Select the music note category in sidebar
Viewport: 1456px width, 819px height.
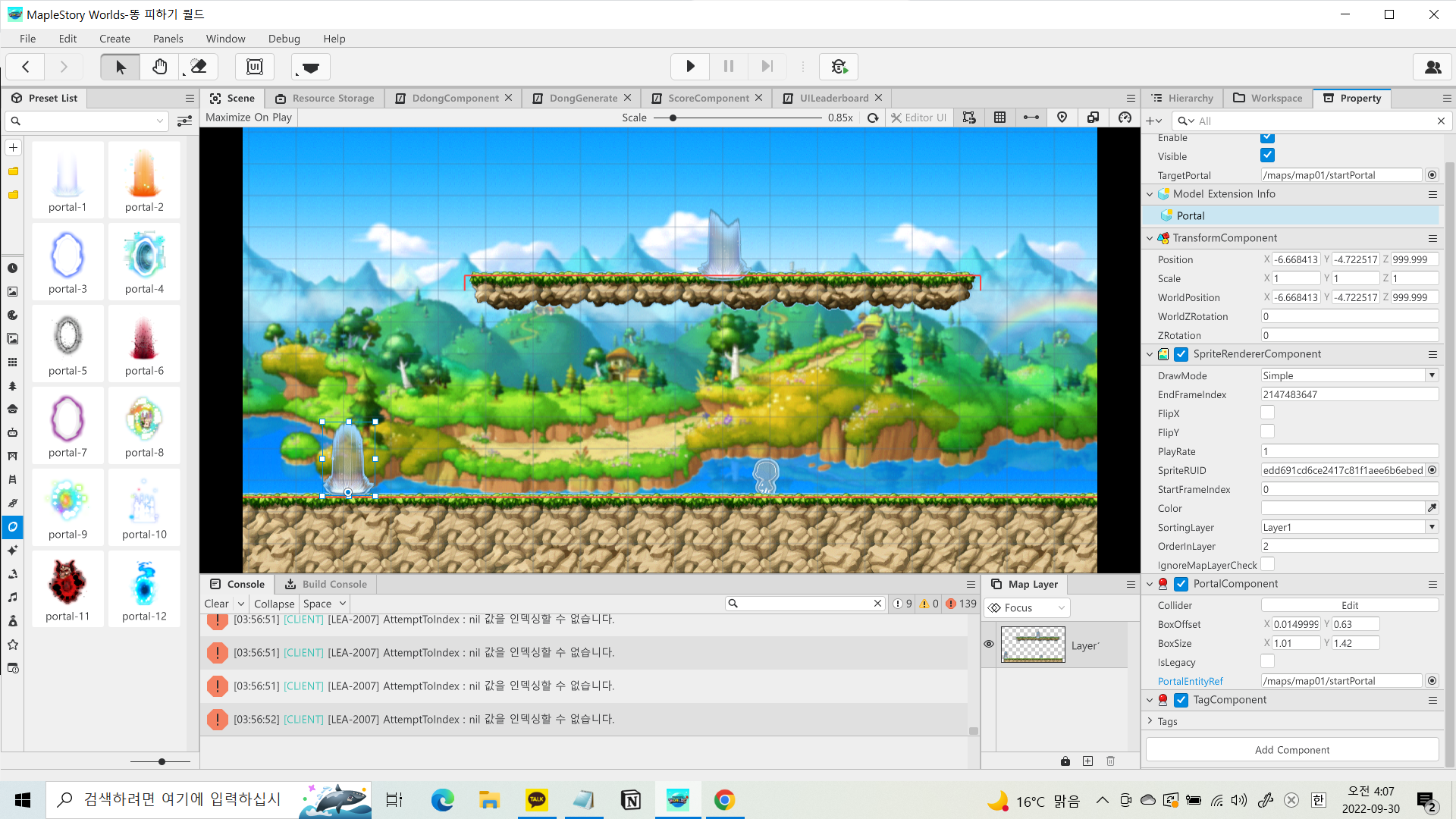(x=13, y=598)
